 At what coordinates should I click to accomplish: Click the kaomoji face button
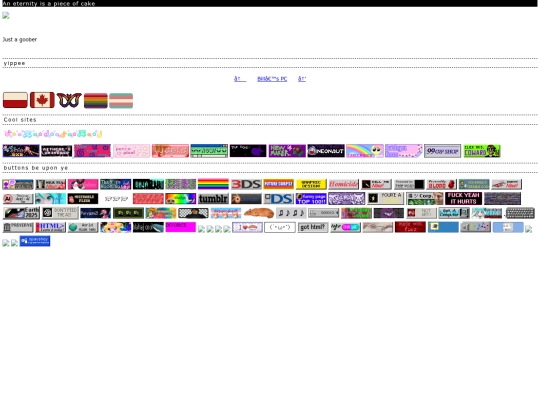click(280, 227)
